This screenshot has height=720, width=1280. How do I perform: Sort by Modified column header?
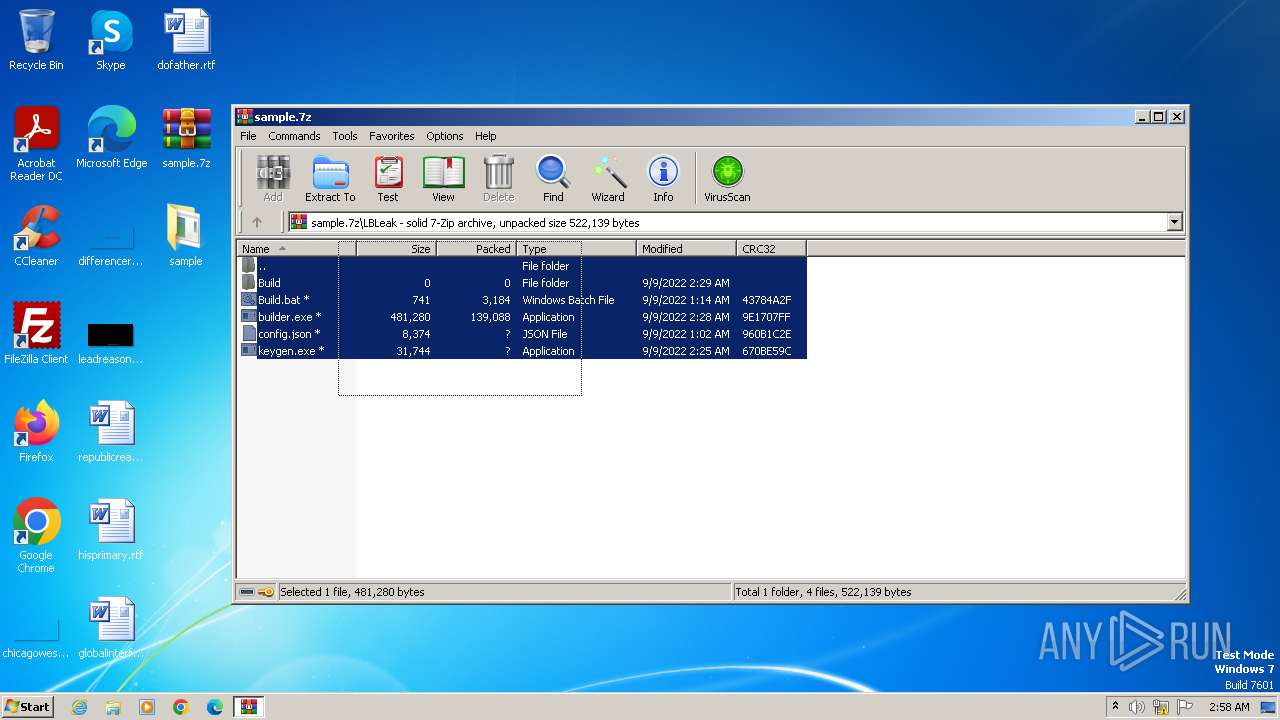(x=687, y=249)
